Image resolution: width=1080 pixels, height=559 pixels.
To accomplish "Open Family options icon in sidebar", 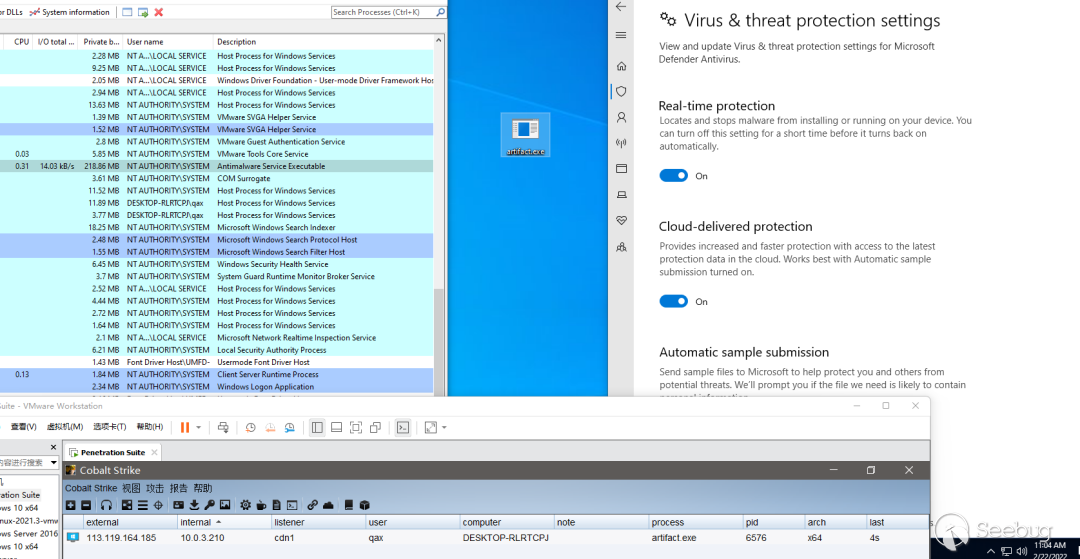I will click(621, 246).
